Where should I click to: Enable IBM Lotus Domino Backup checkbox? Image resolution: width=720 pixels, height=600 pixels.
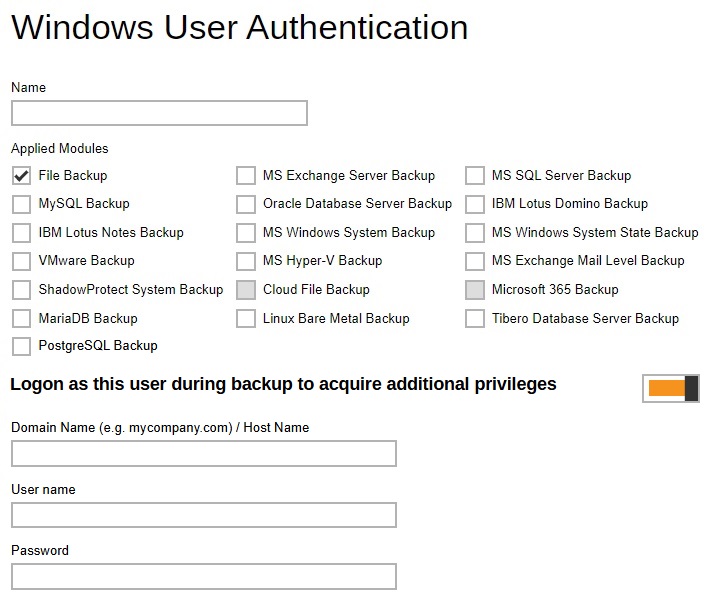tap(475, 204)
